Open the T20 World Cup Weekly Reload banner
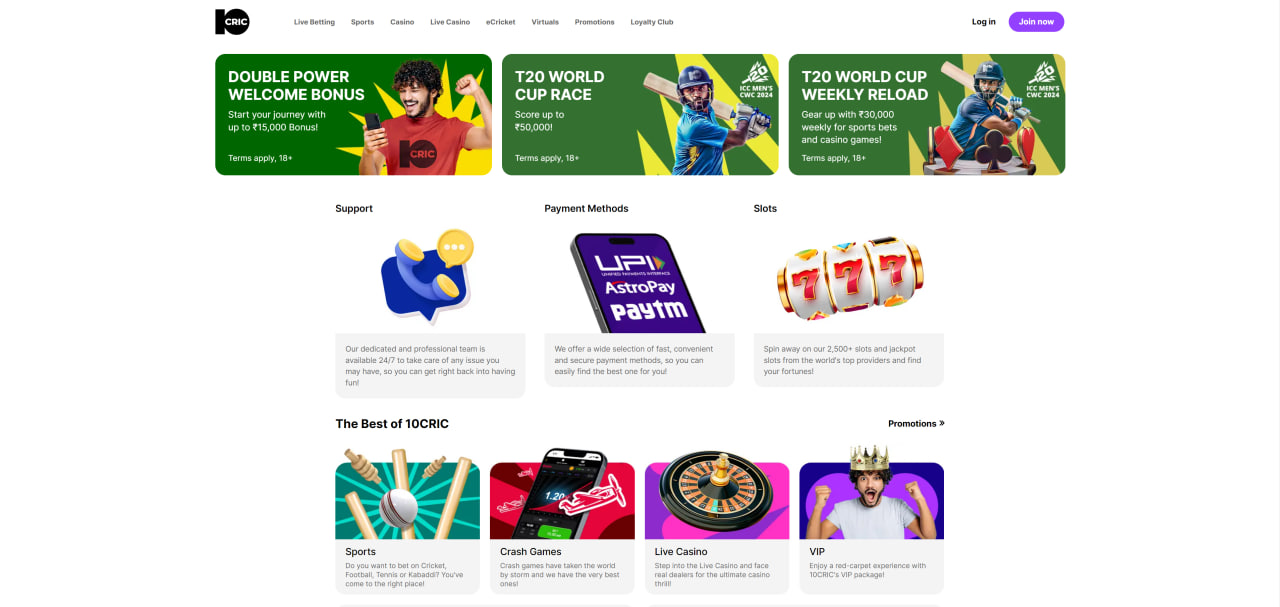 [927, 115]
